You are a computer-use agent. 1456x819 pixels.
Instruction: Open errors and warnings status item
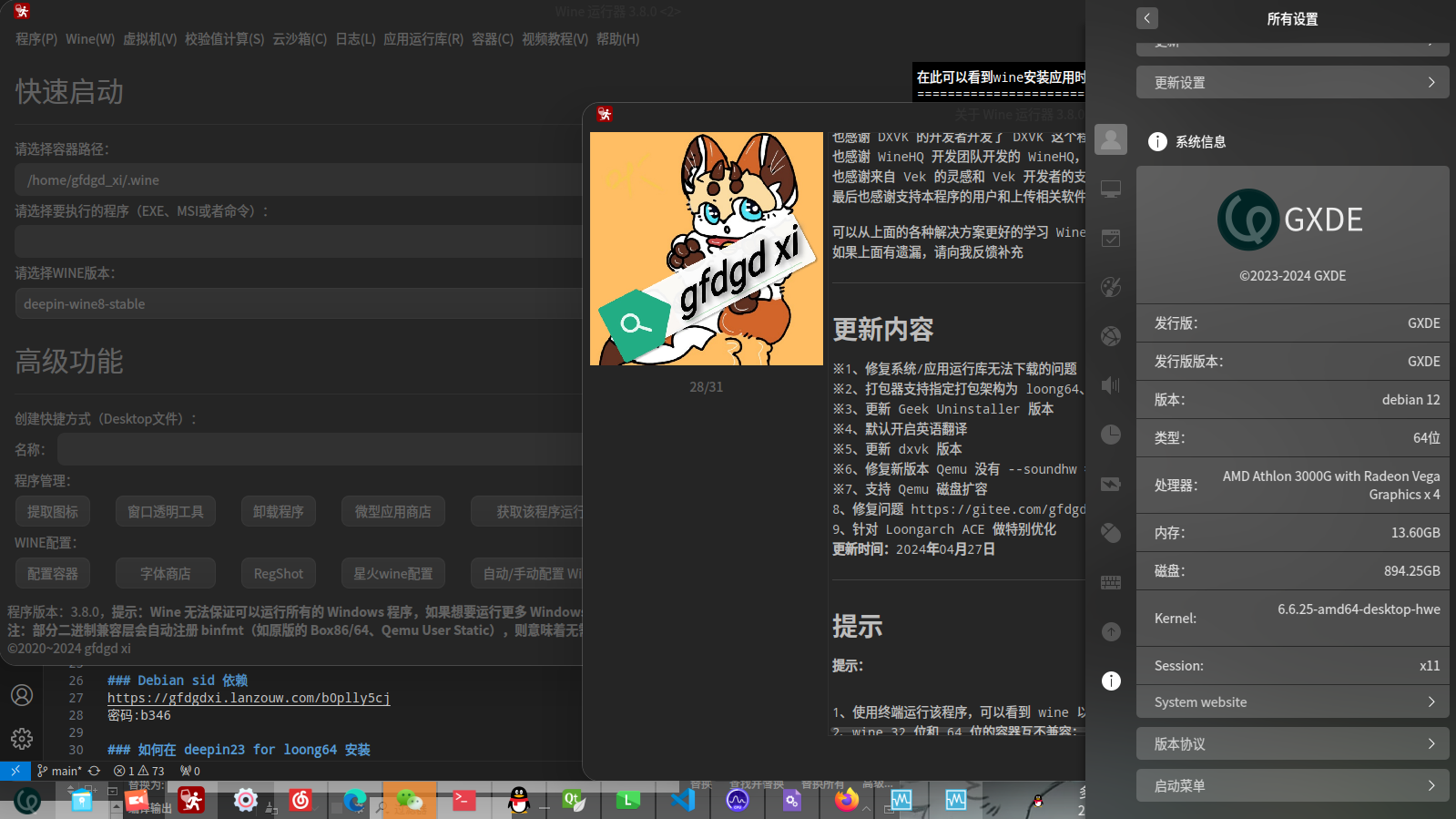click(x=139, y=771)
